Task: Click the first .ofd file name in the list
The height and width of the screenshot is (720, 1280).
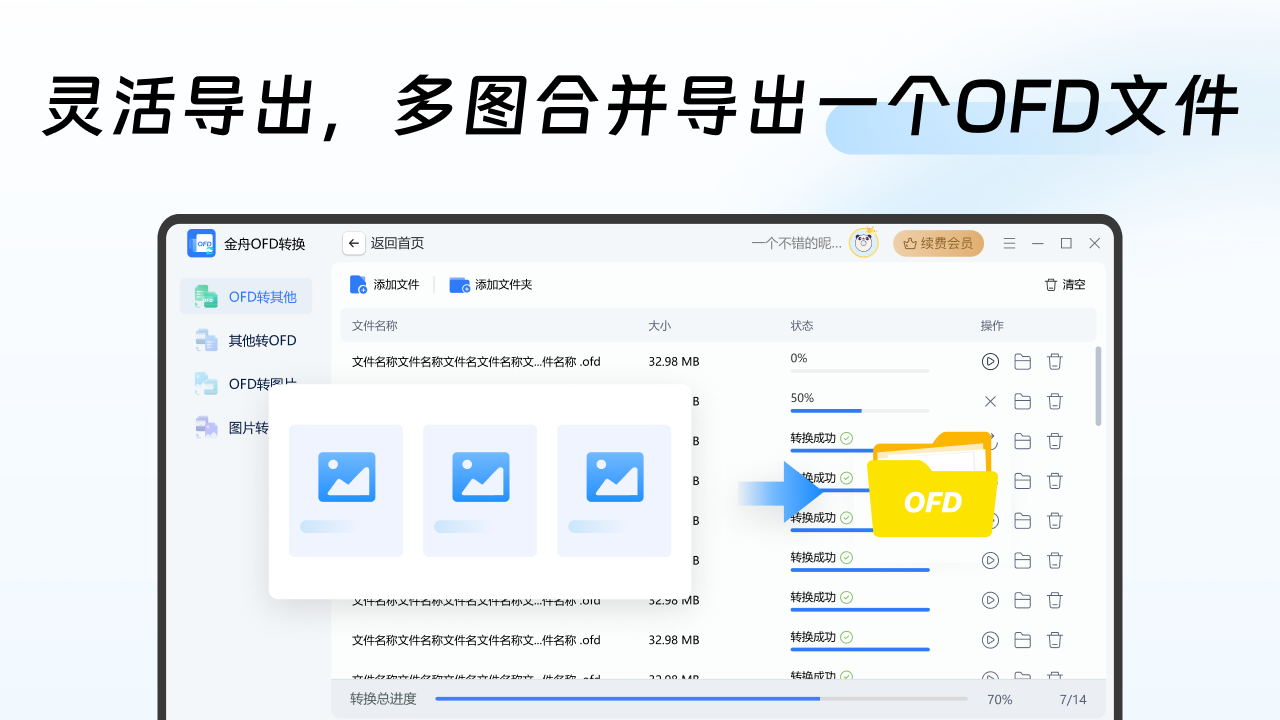Action: click(476, 361)
